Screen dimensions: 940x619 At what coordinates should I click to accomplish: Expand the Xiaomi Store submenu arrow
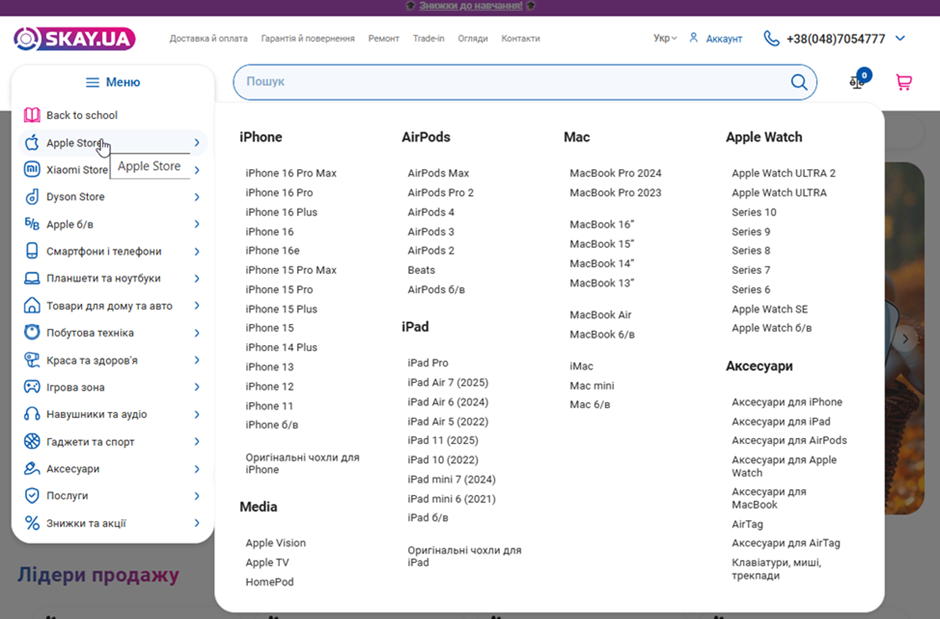pos(197,170)
